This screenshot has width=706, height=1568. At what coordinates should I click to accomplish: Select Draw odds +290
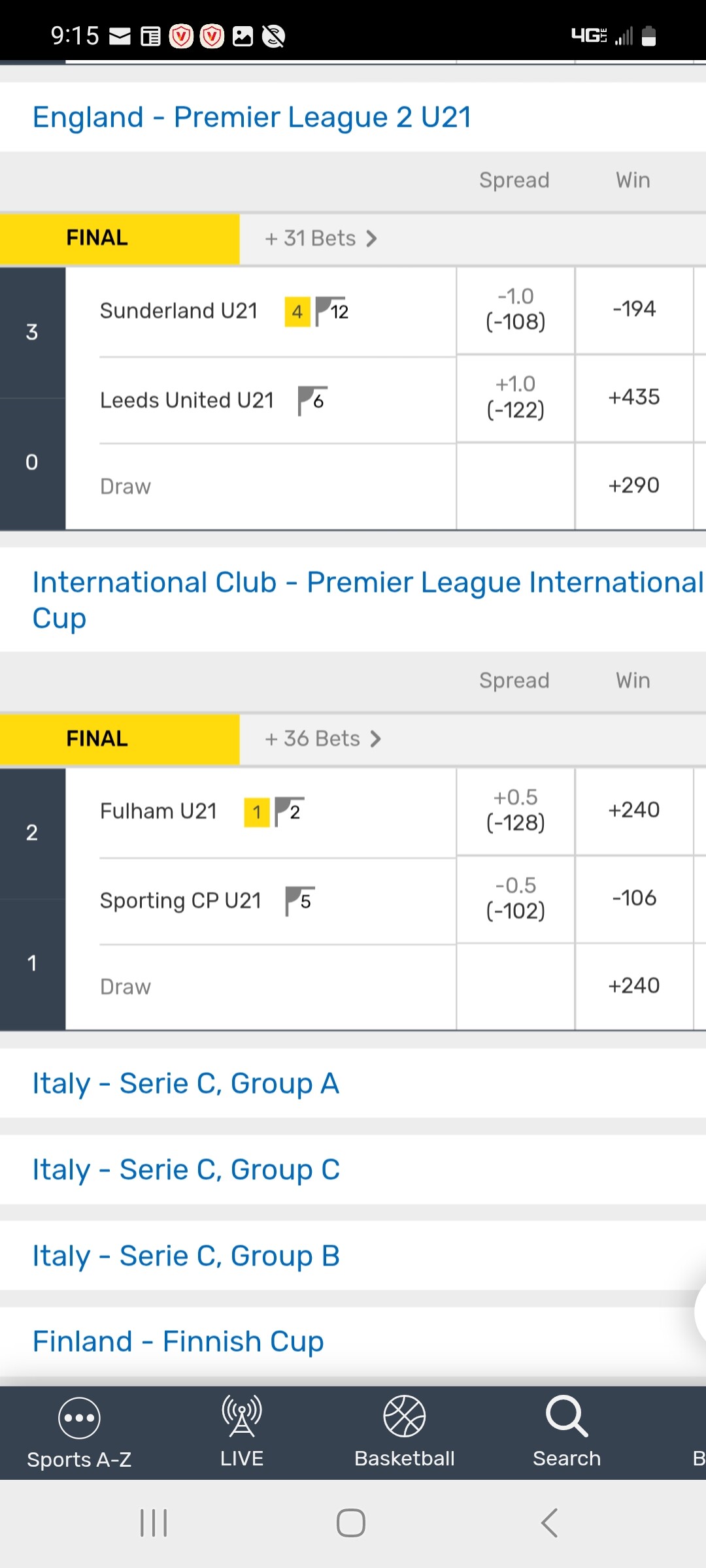633,485
